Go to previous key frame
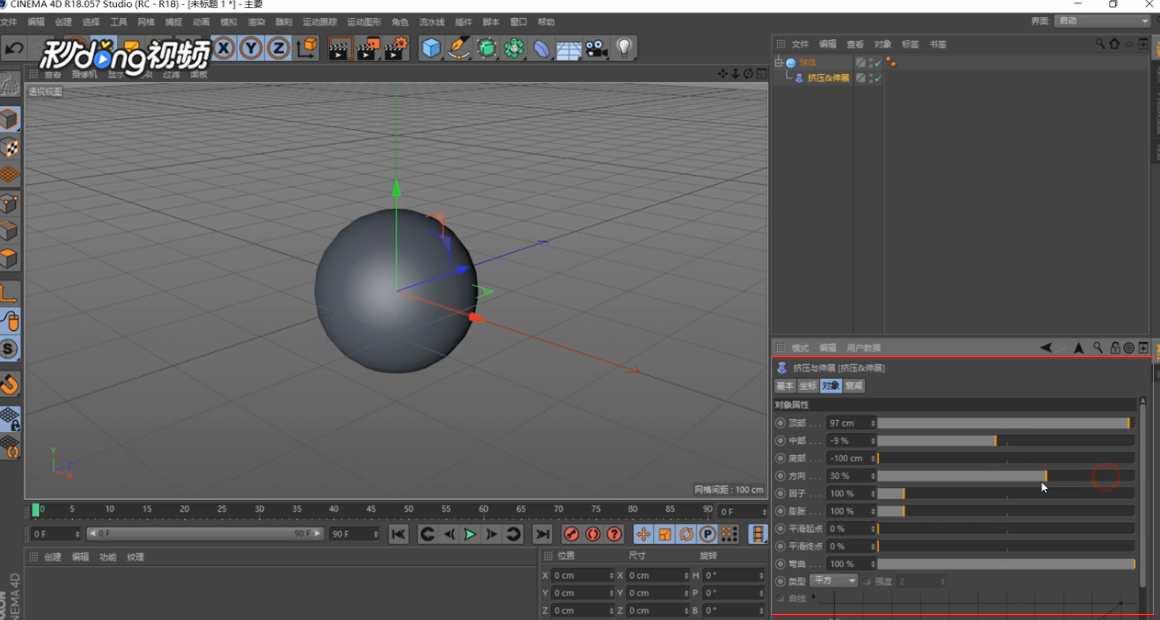 (x=427, y=534)
